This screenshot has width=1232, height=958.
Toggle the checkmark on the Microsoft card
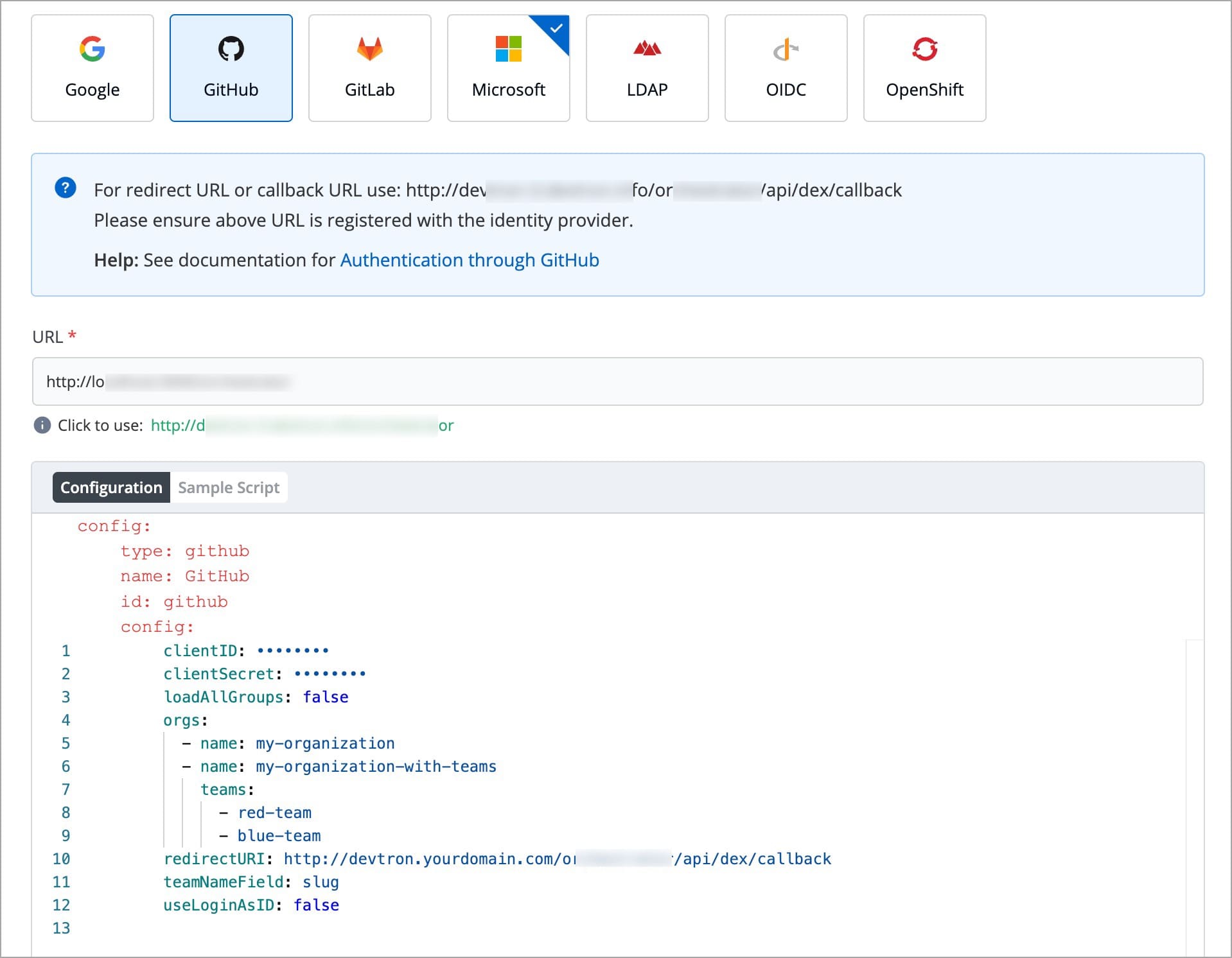[555, 27]
